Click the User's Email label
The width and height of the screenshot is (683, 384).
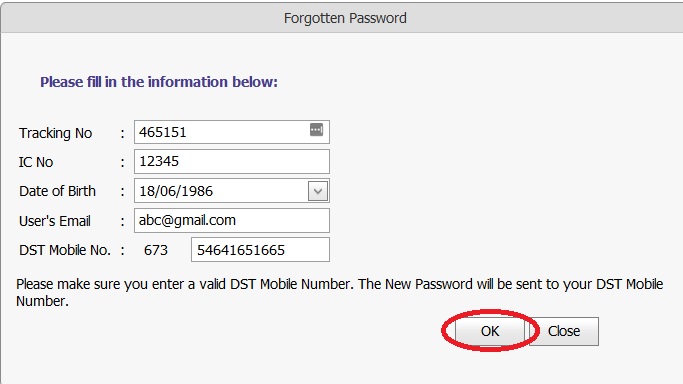pyautogui.click(x=55, y=221)
